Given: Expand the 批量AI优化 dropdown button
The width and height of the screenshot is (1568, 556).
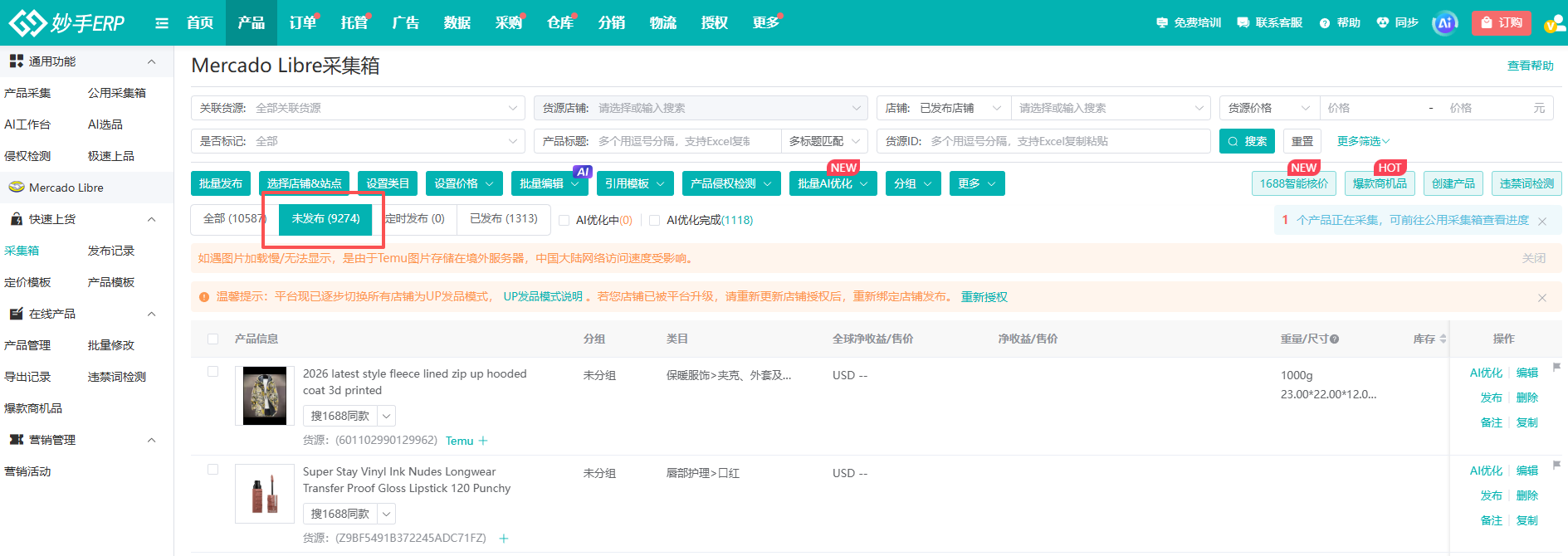Looking at the screenshot, I should point(833,183).
